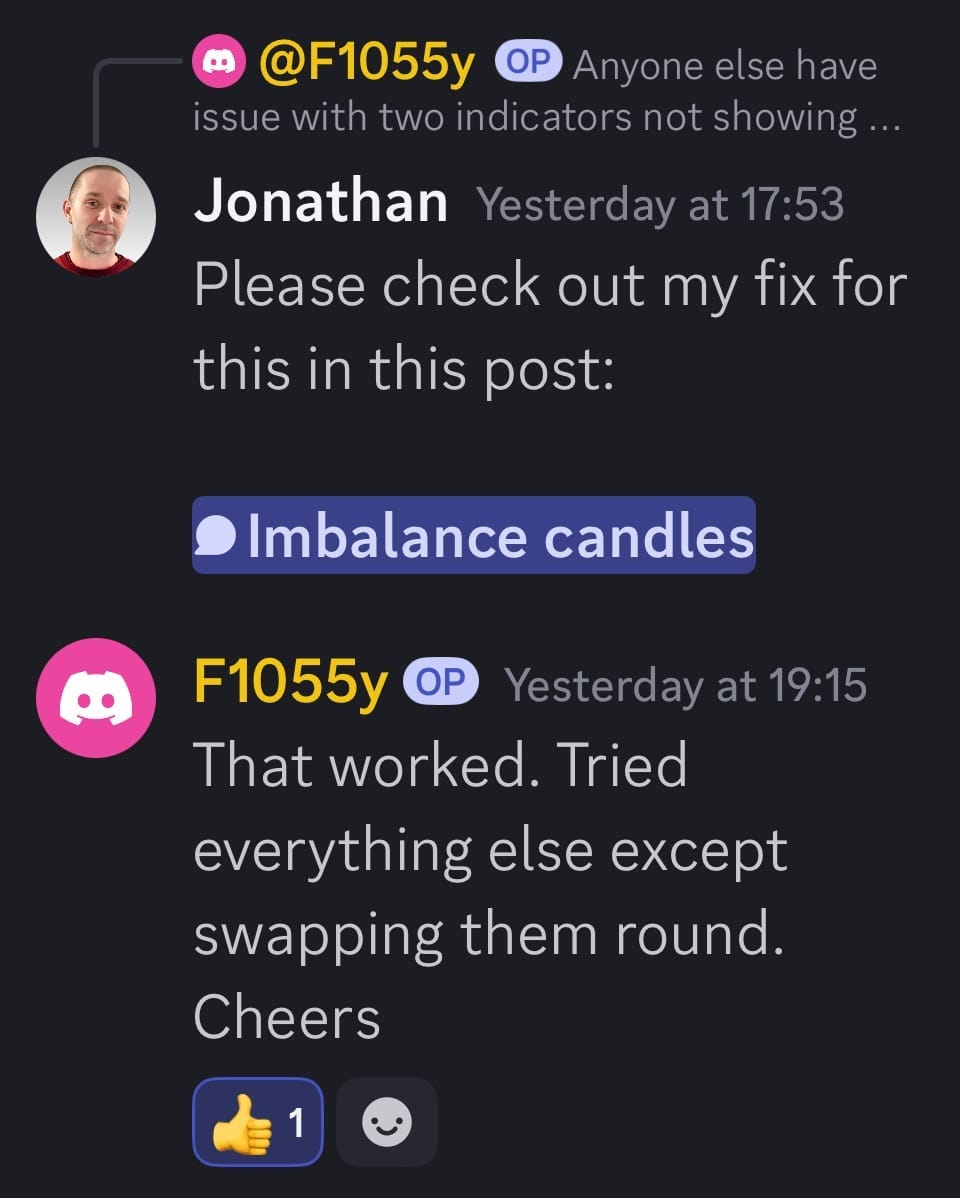This screenshot has width=960, height=1198.
Task: Tap the small pink Discord avatar in reply preview
Action: [218, 64]
